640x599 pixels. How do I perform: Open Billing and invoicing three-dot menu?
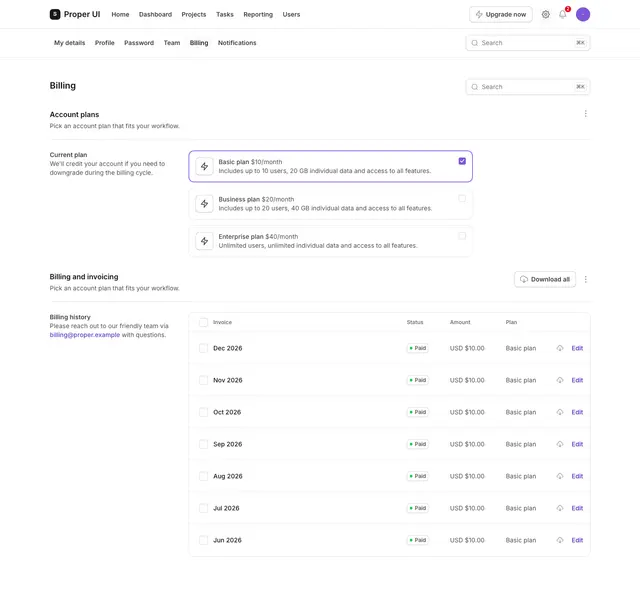click(585, 280)
